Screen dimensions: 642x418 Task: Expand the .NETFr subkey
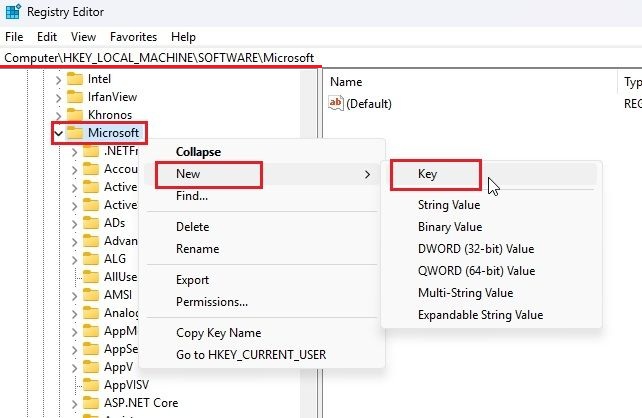[x=74, y=152]
